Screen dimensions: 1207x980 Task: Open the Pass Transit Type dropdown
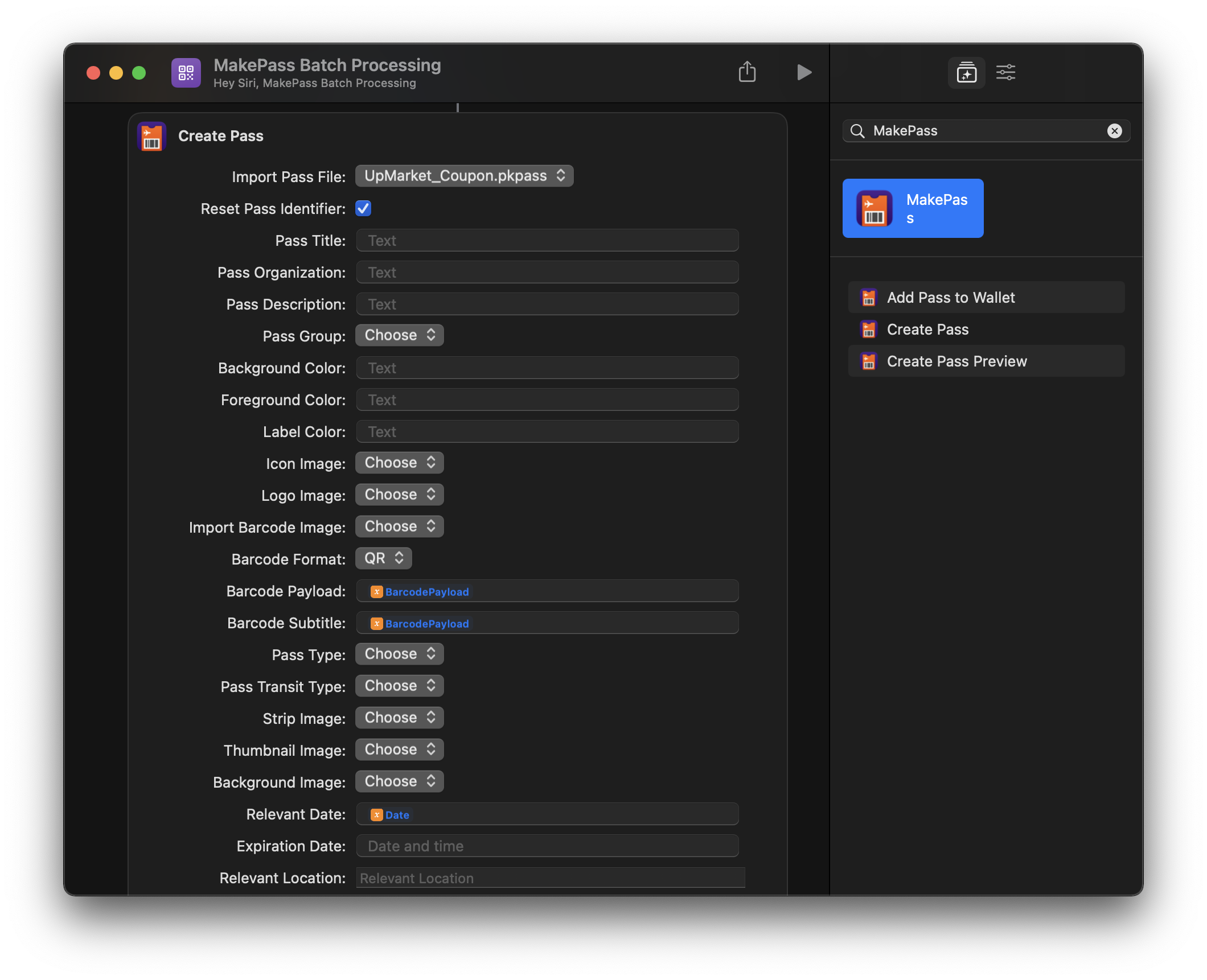(399, 686)
